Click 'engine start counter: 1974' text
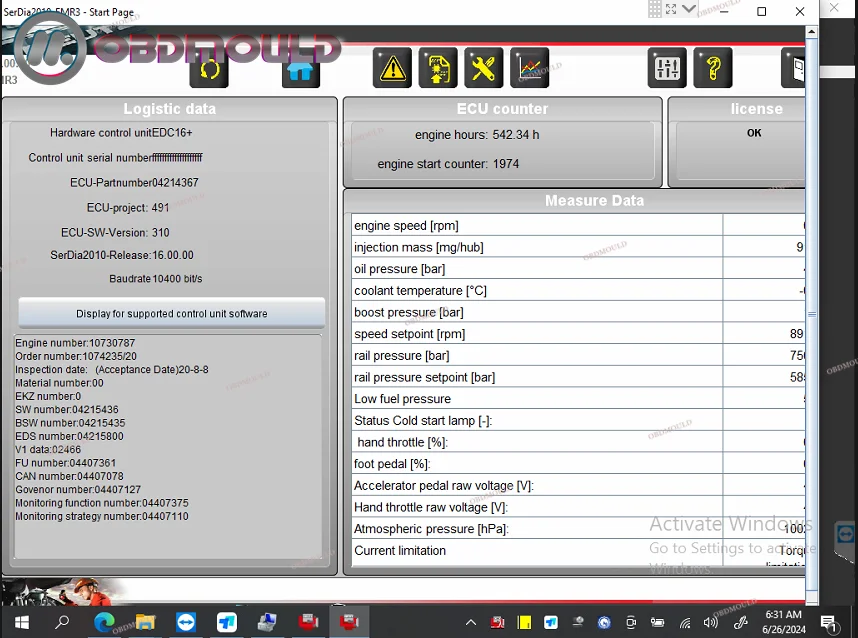Viewport: 858px width, 638px height. (x=448, y=164)
